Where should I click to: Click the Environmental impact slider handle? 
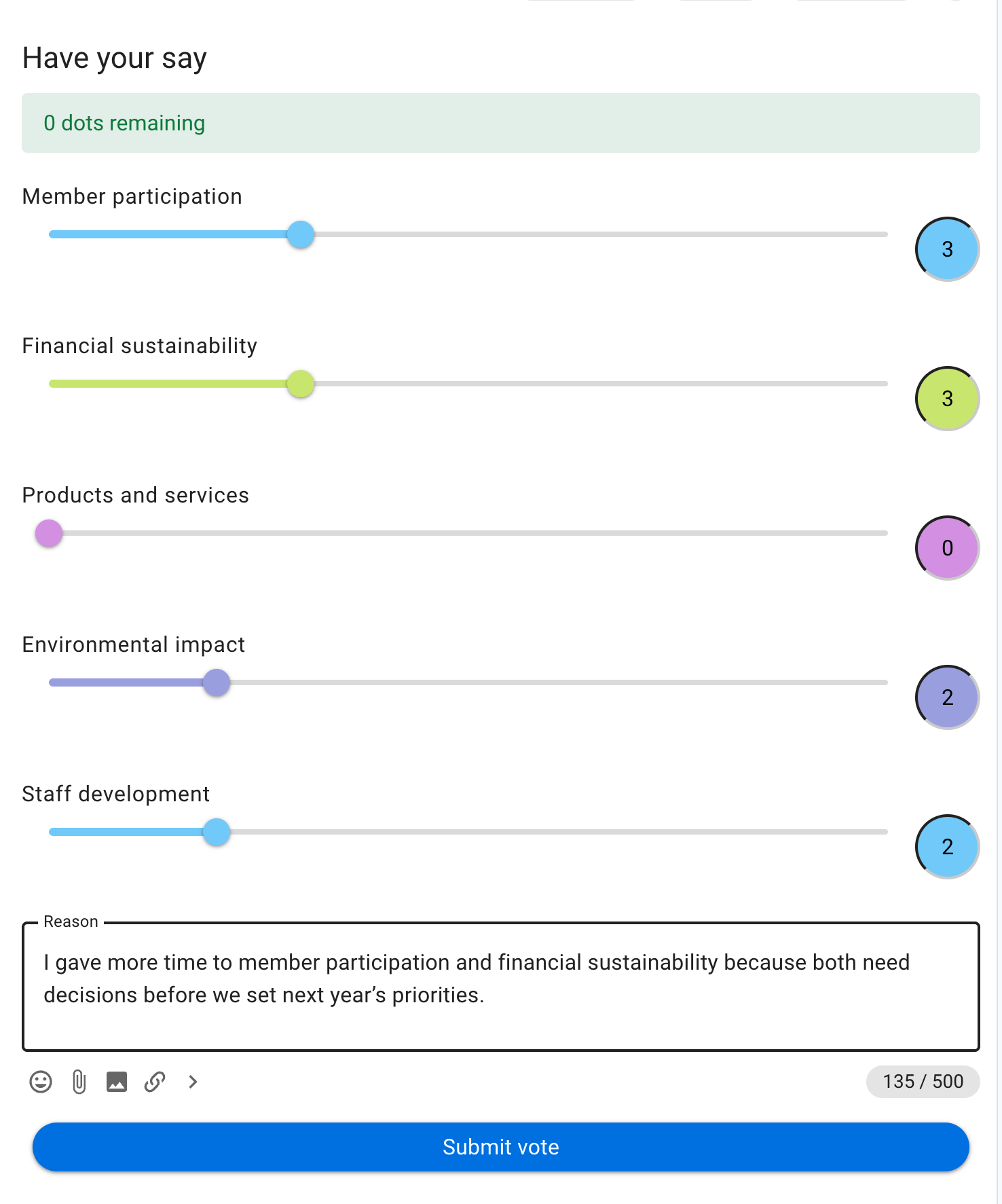217,682
